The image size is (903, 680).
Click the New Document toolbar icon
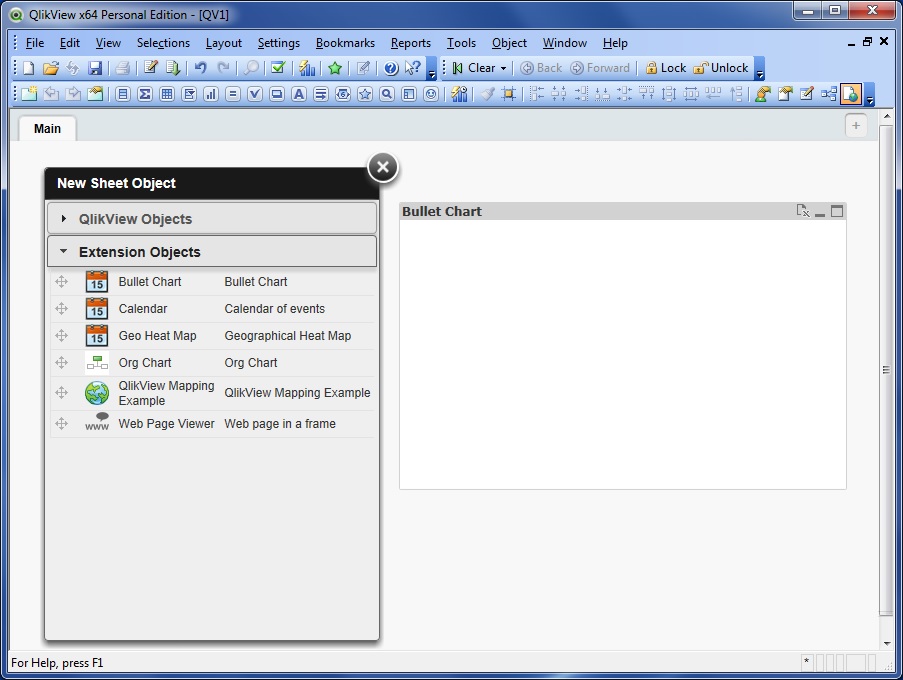[28, 68]
